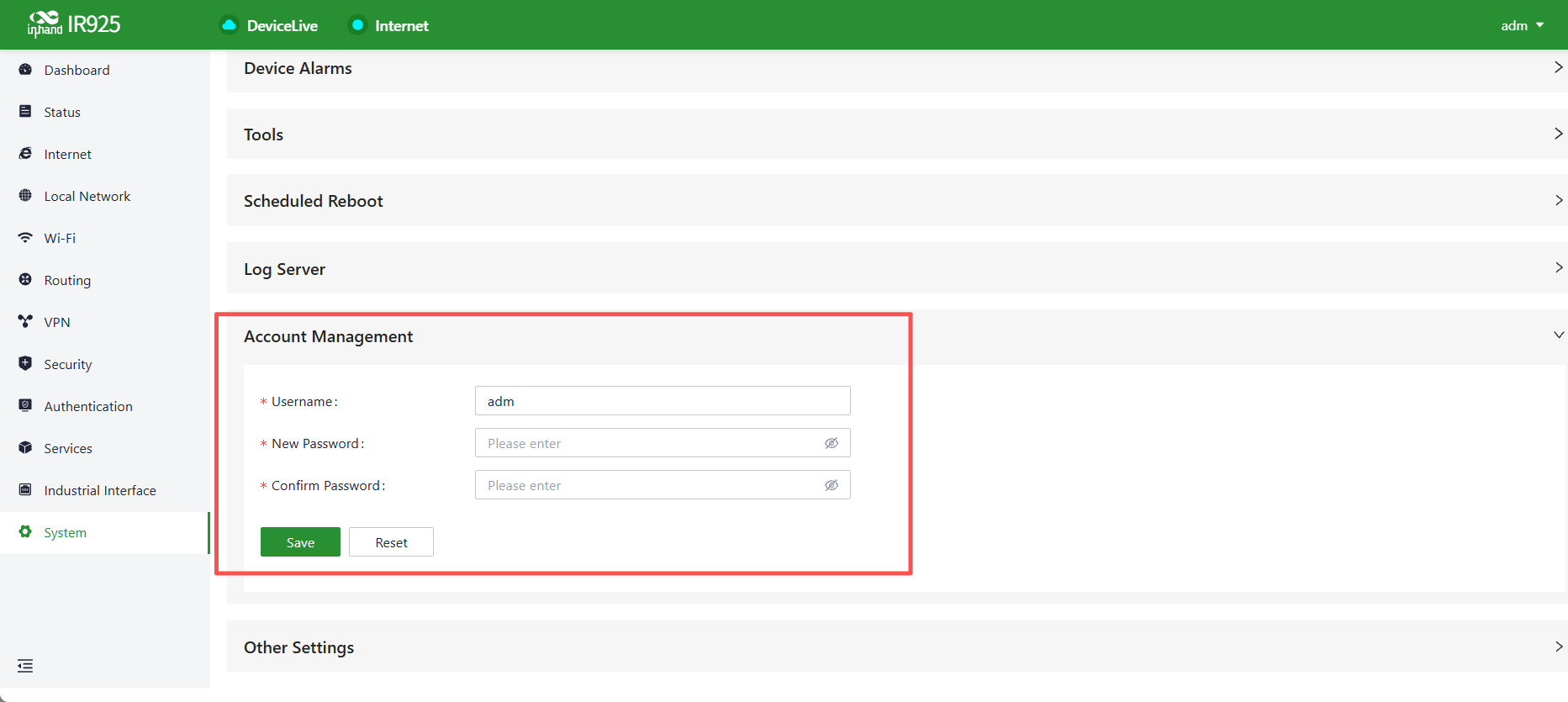The width and height of the screenshot is (1568, 702).
Task: Click the DeviceLive cloud status icon
Action: coord(229,25)
